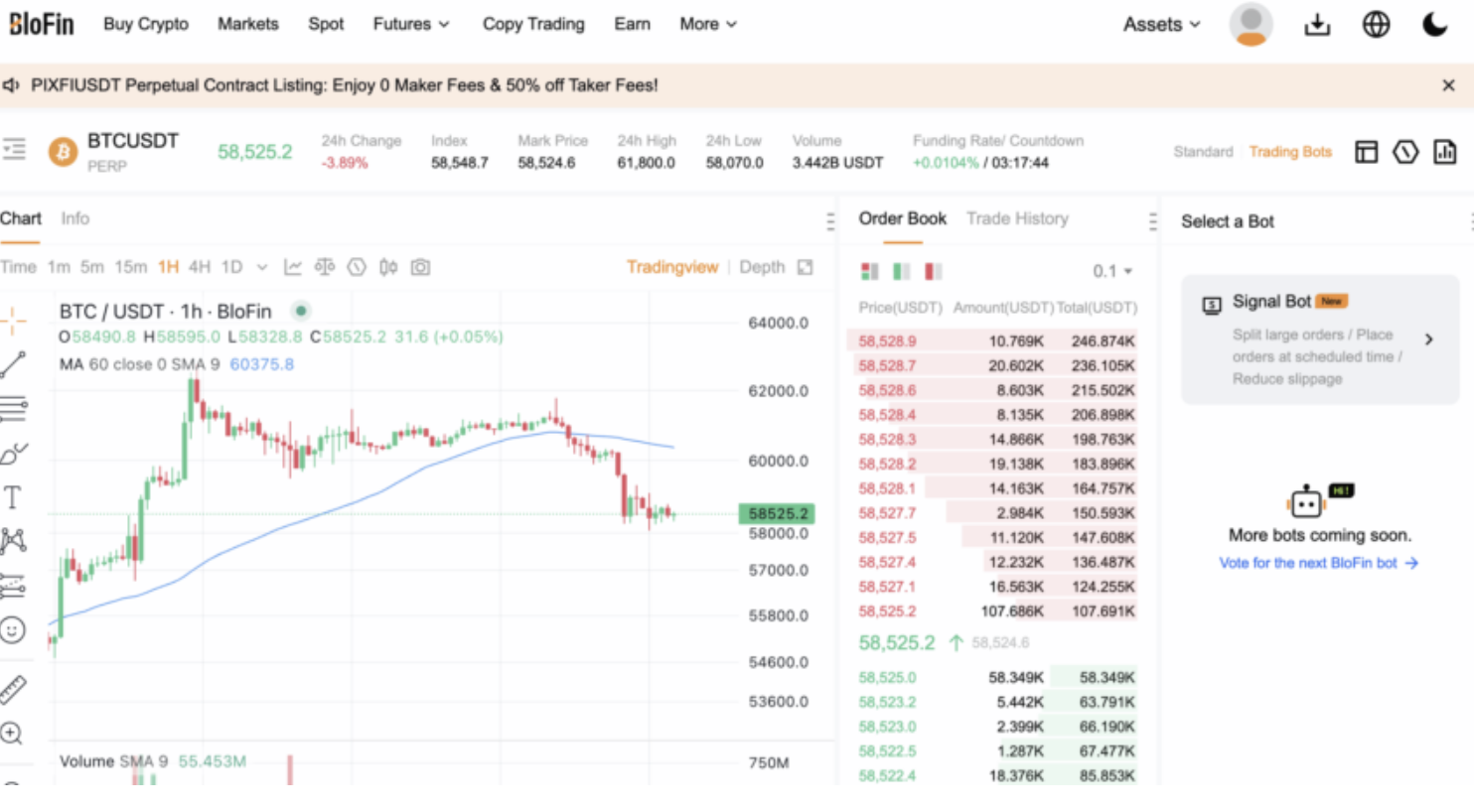This screenshot has width=1474, height=812.
Task: Open the Spot trading page
Action: coord(326,24)
